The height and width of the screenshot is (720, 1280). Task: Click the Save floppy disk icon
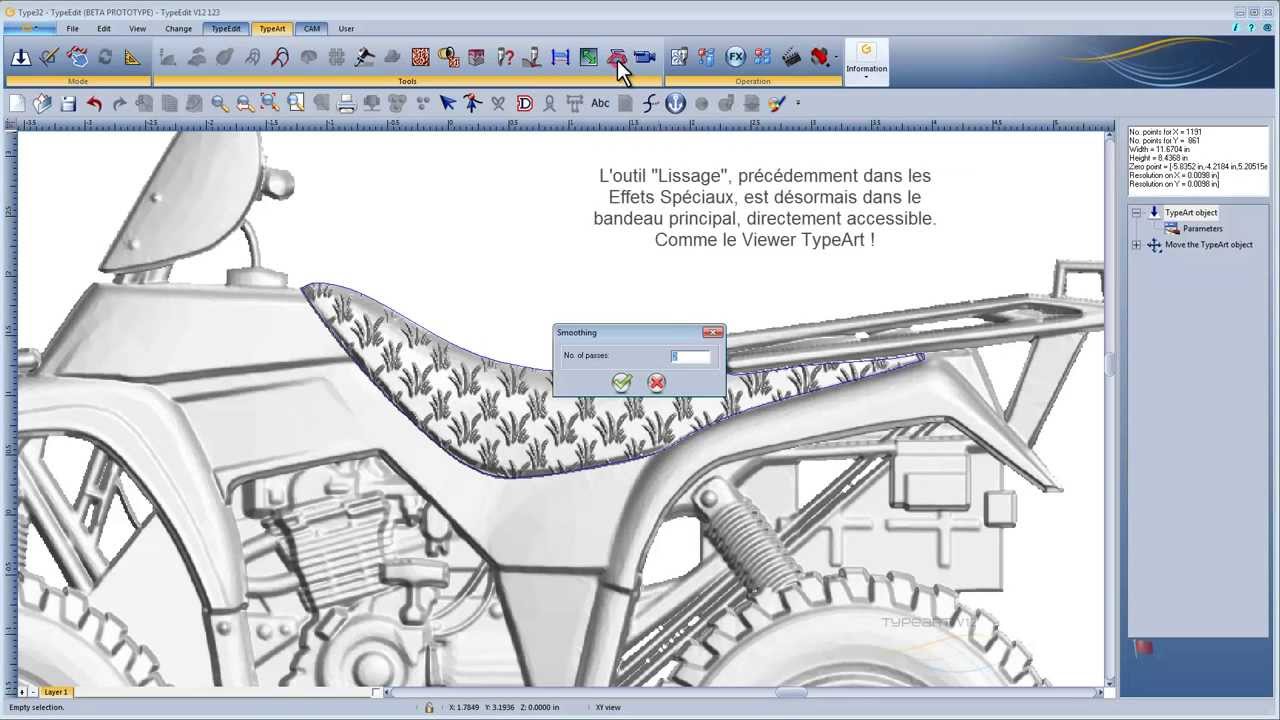[x=68, y=103]
